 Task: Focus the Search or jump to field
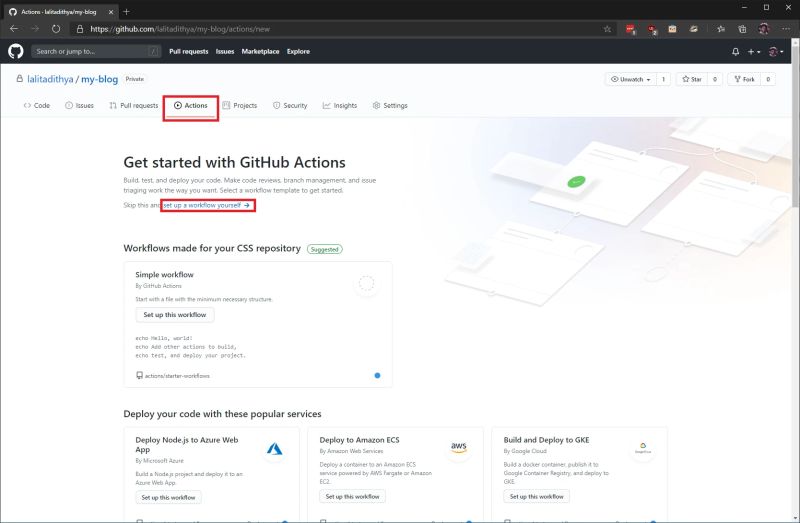tap(96, 51)
